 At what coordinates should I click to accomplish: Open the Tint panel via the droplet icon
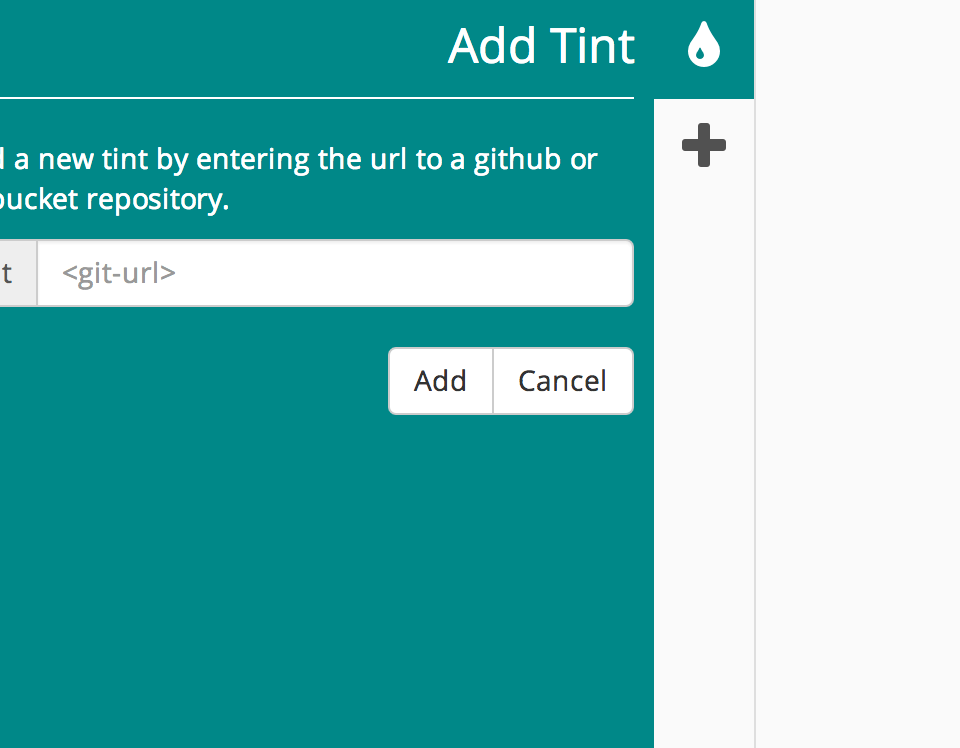[x=703, y=46]
